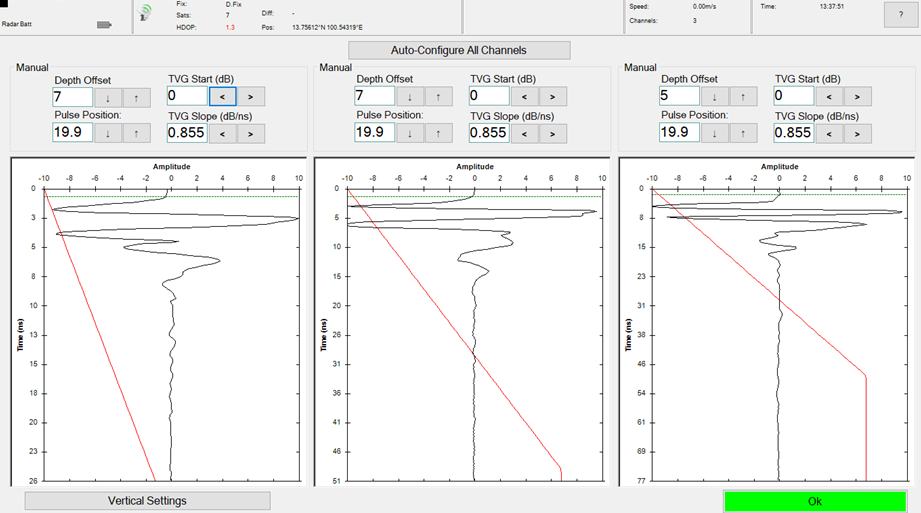The image size is (921, 513).
Task: Click the GPS satellite signal icon
Action: [146, 14]
